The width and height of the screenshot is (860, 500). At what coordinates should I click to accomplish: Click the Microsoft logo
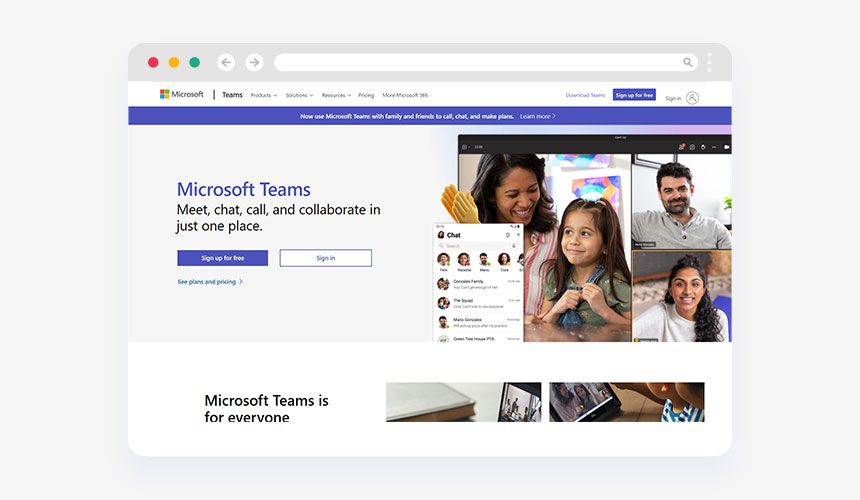(x=182, y=94)
